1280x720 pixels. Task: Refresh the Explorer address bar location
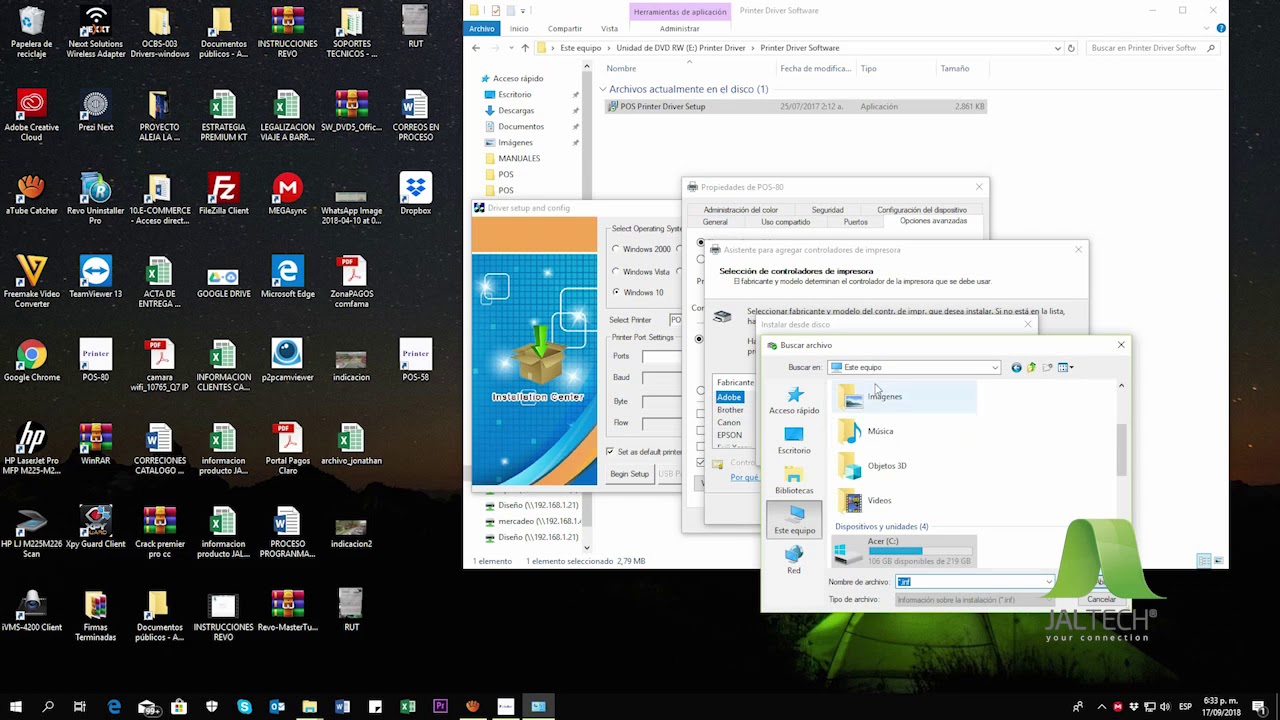pyautogui.click(x=1071, y=48)
